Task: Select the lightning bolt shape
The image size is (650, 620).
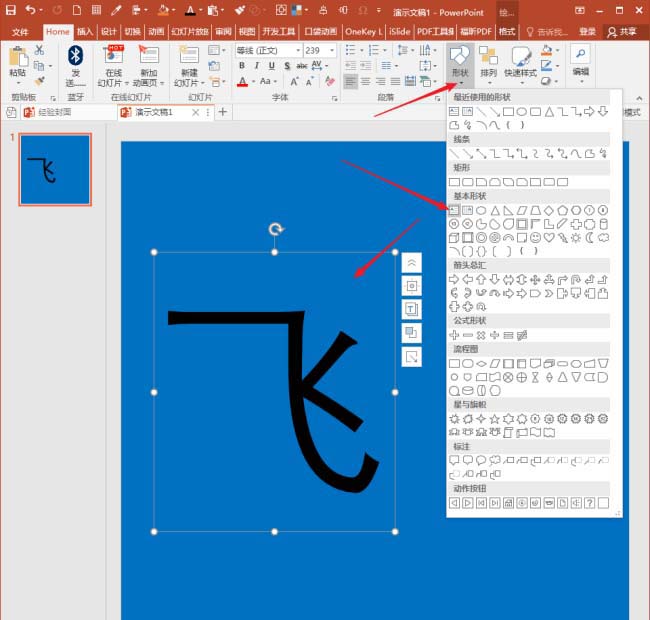Action: (563, 237)
